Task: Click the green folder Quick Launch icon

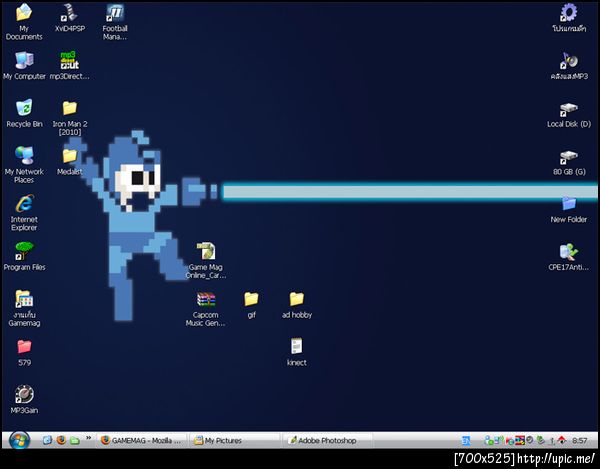Action: point(75,441)
